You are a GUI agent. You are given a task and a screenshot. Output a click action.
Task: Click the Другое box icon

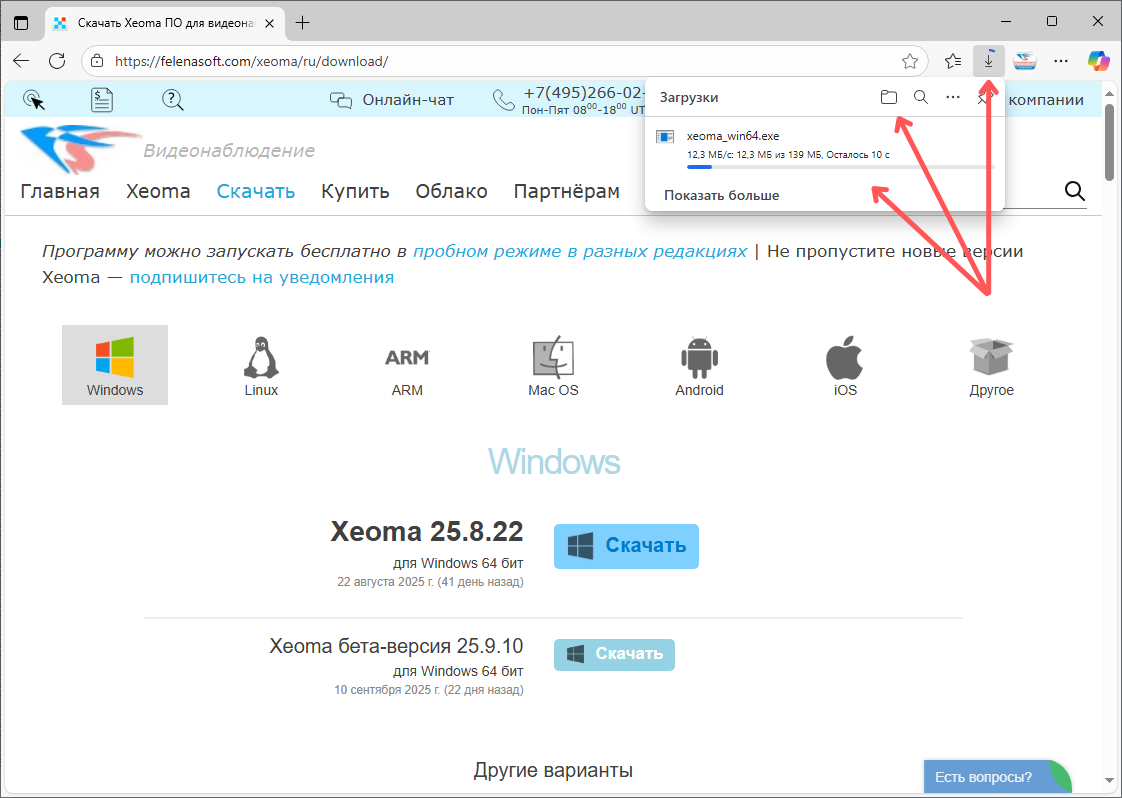point(991,355)
